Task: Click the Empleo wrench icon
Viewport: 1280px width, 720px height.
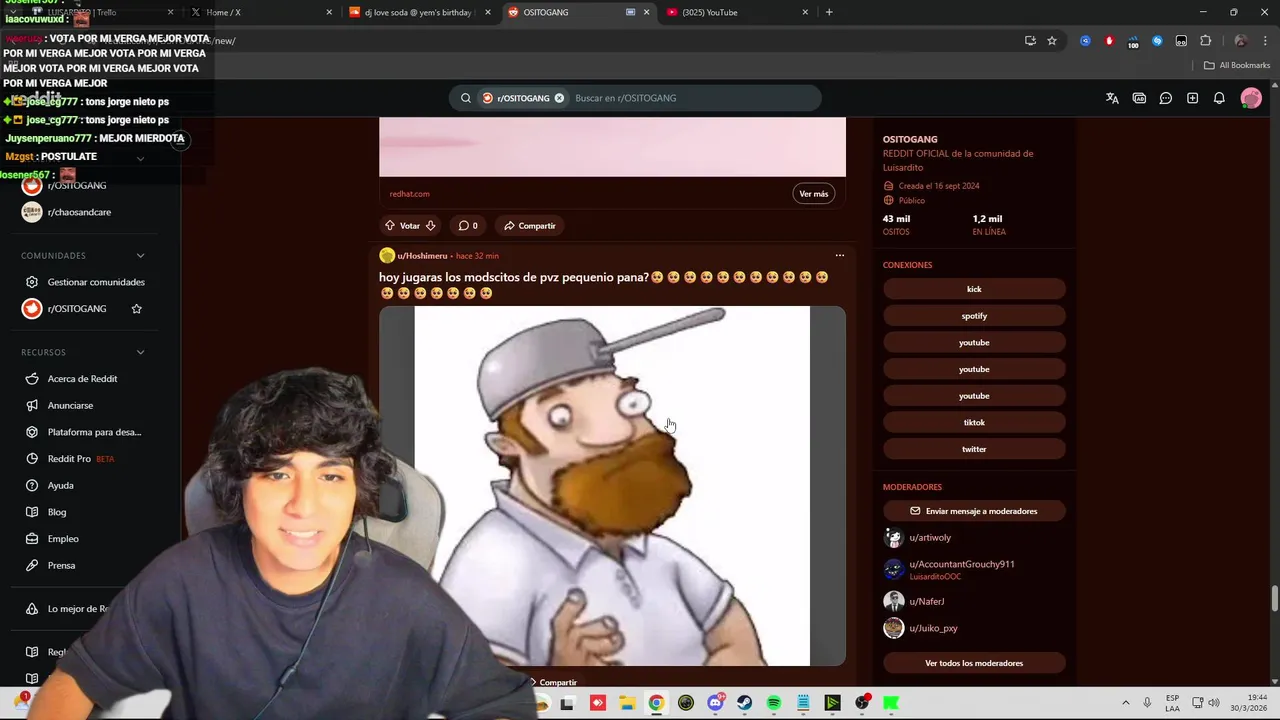Action: (x=32, y=539)
